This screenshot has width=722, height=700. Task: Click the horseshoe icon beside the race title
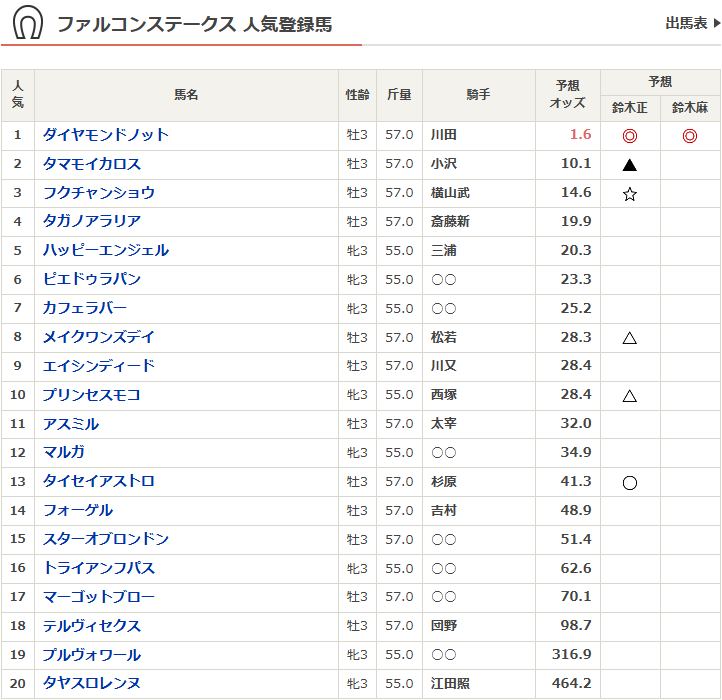tap(28, 23)
